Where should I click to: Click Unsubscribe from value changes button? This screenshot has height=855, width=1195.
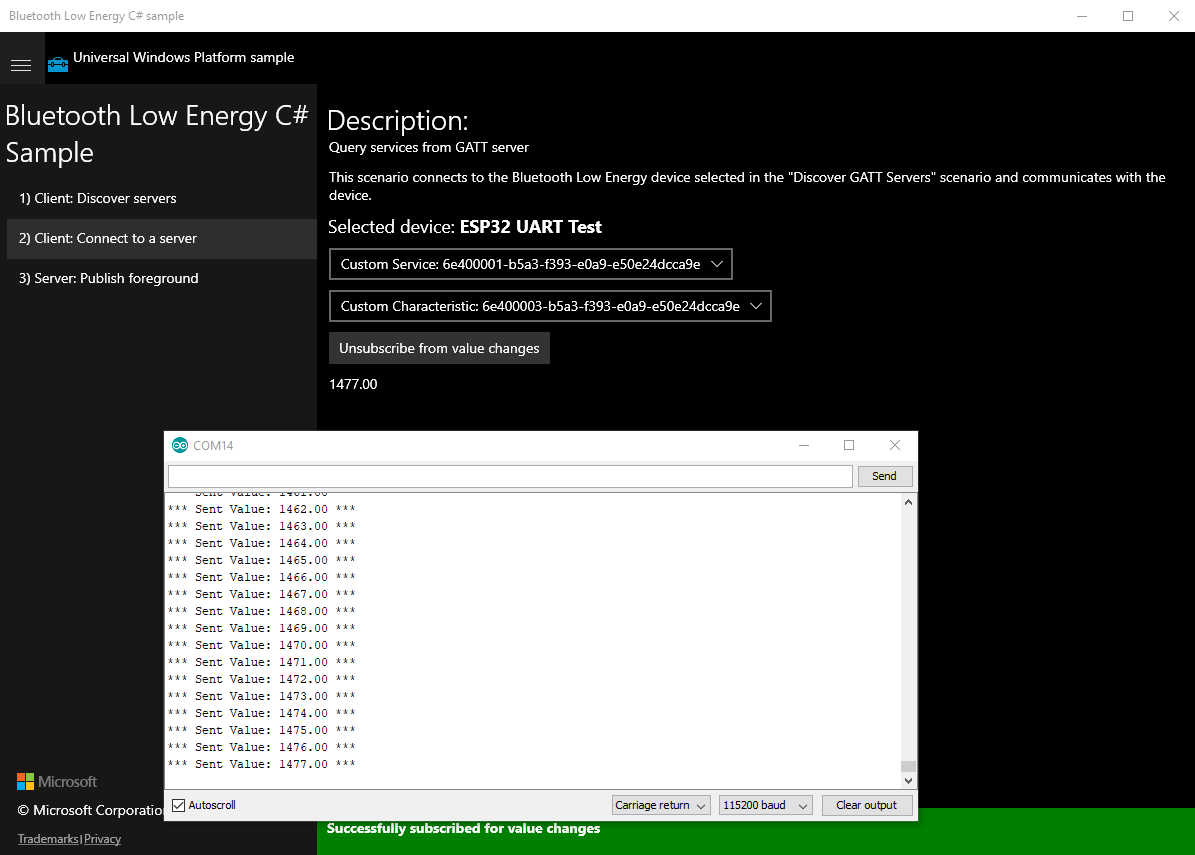tap(439, 348)
